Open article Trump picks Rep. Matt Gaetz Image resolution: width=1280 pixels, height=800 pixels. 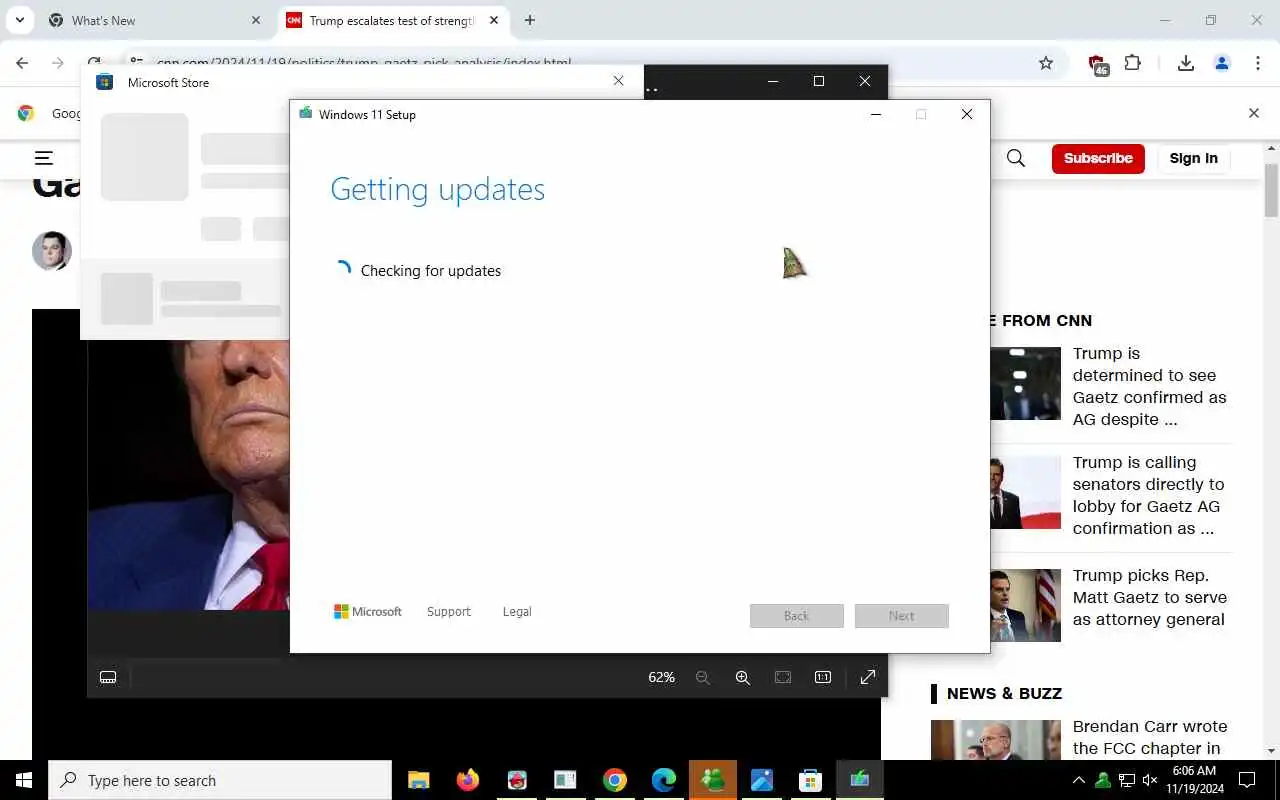(x=1150, y=597)
